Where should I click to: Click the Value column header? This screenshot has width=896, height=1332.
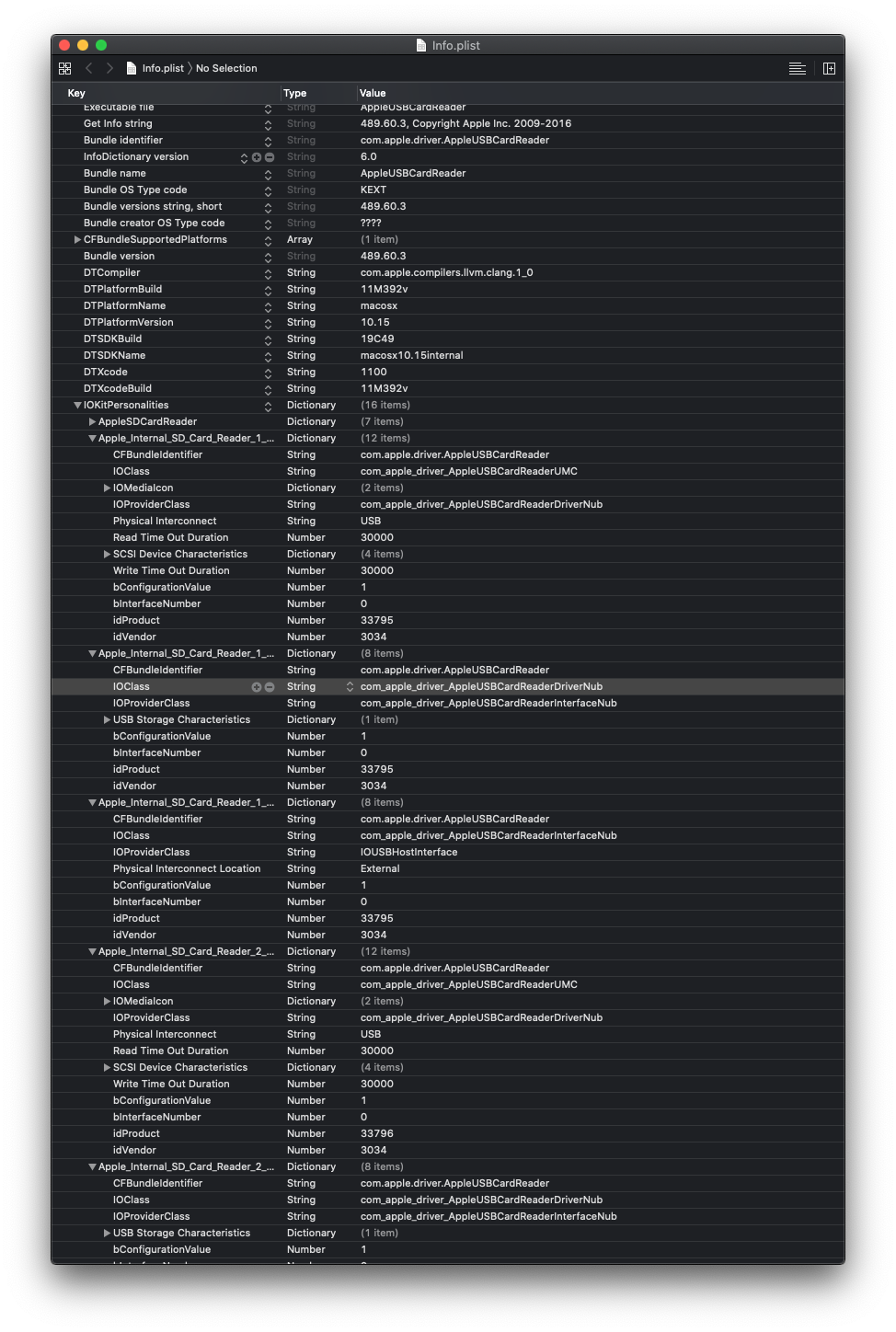373,93
